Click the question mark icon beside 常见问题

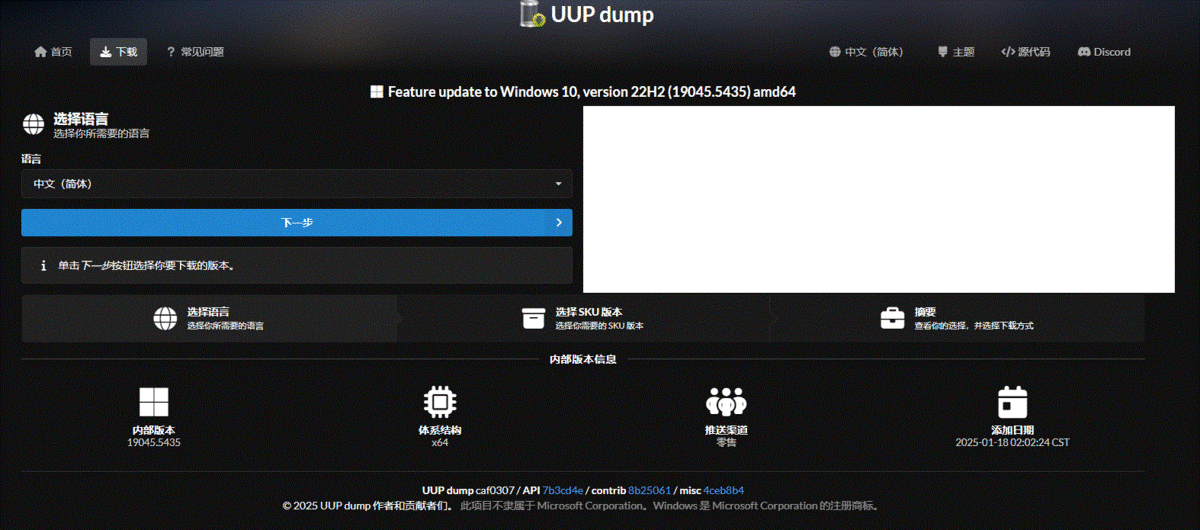(171, 52)
